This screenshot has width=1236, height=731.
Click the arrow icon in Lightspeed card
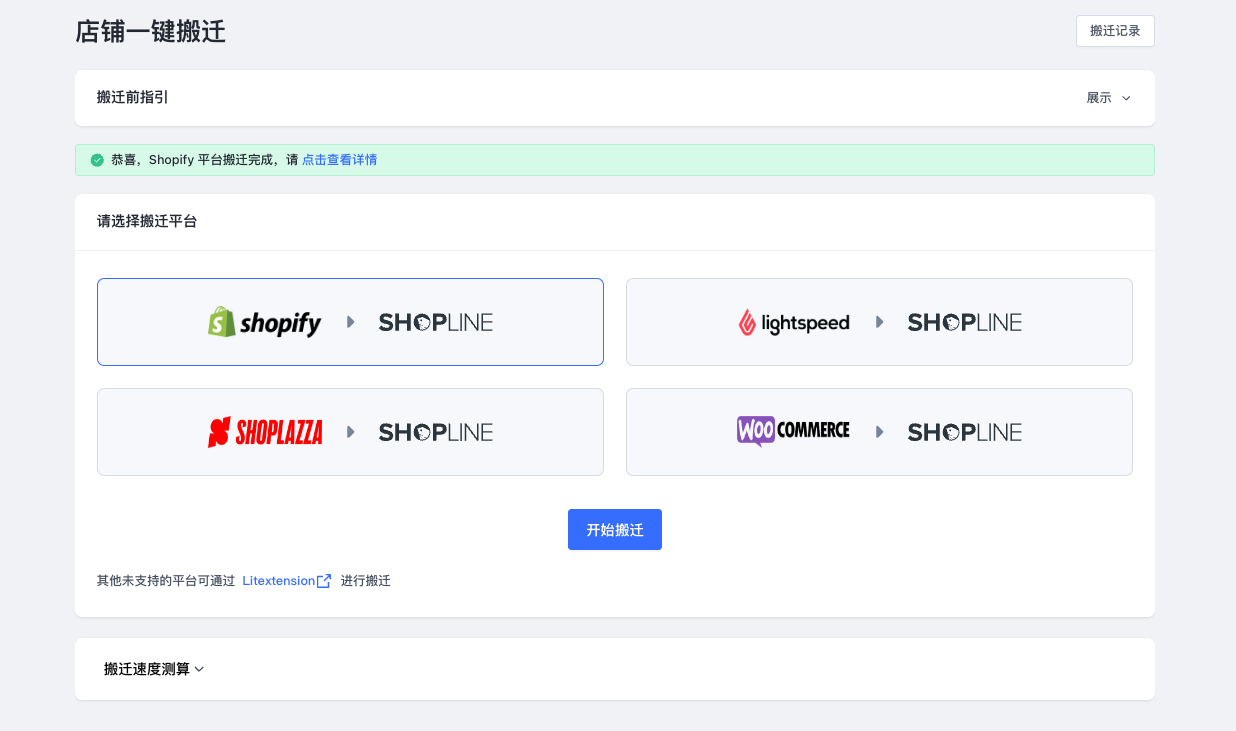click(880, 322)
